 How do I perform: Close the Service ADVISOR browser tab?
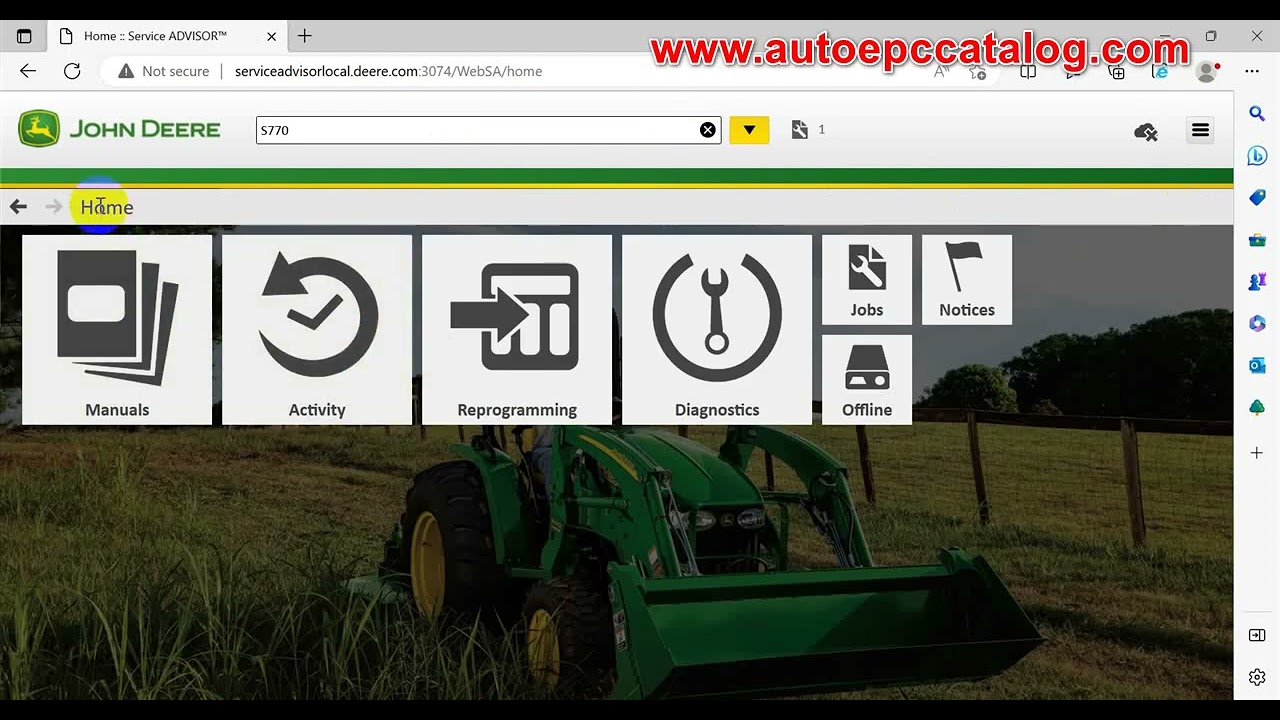tap(271, 36)
